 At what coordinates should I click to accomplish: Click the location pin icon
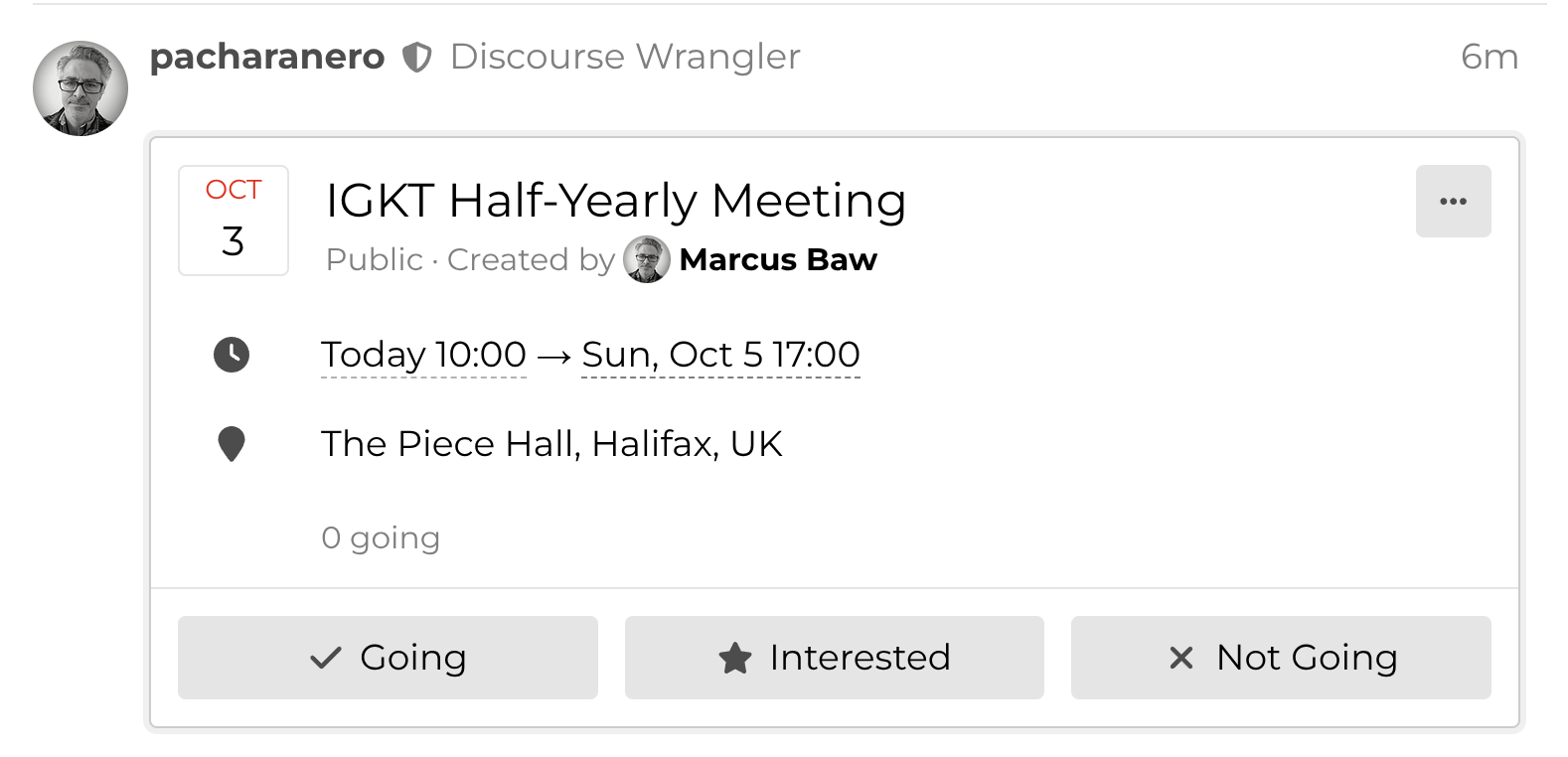(x=232, y=444)
